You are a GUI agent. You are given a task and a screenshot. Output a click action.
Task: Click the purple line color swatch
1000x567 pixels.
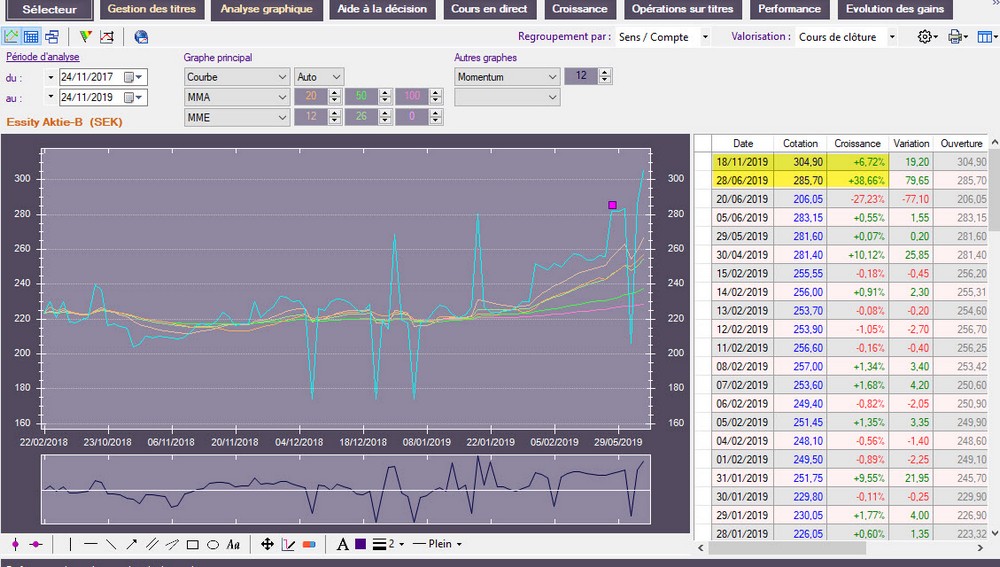point(360,545)
